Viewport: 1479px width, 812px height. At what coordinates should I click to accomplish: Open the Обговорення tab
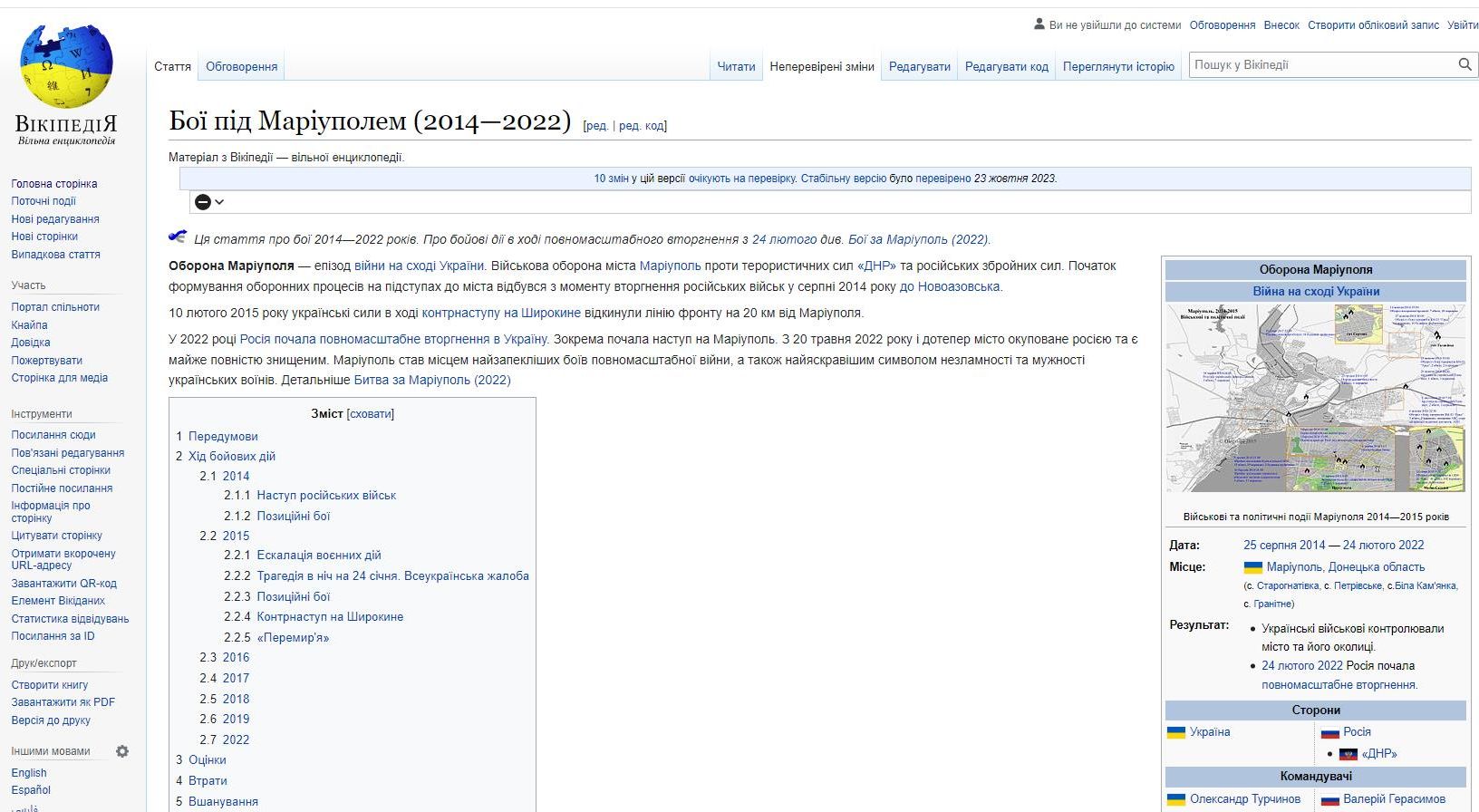[x=241, y=66]
